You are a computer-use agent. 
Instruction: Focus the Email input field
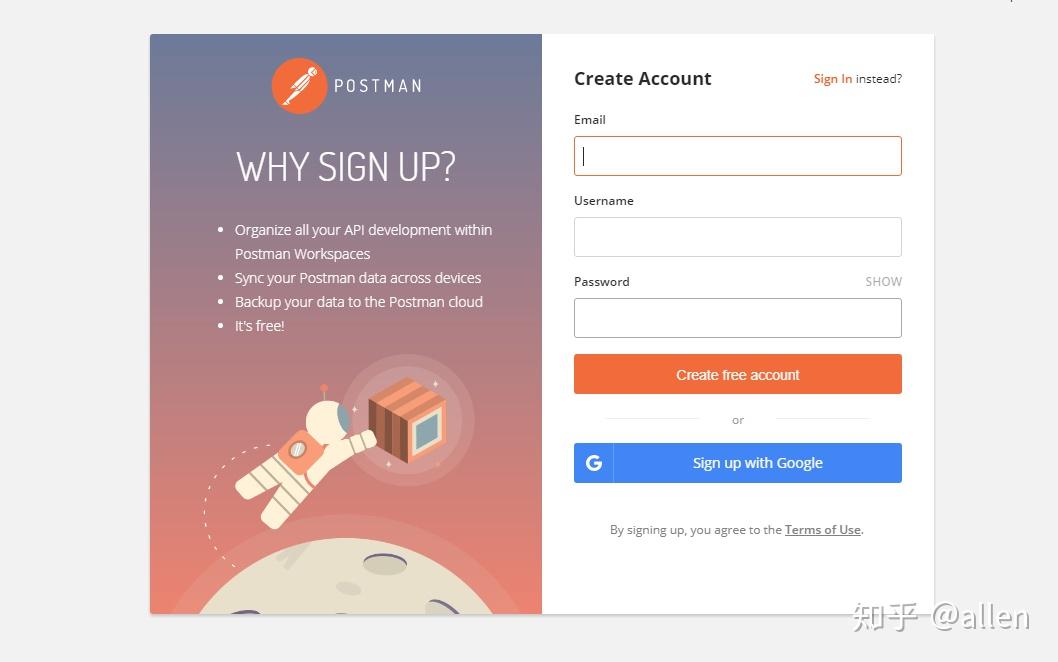pyautogui.click(x=737, y=156)
